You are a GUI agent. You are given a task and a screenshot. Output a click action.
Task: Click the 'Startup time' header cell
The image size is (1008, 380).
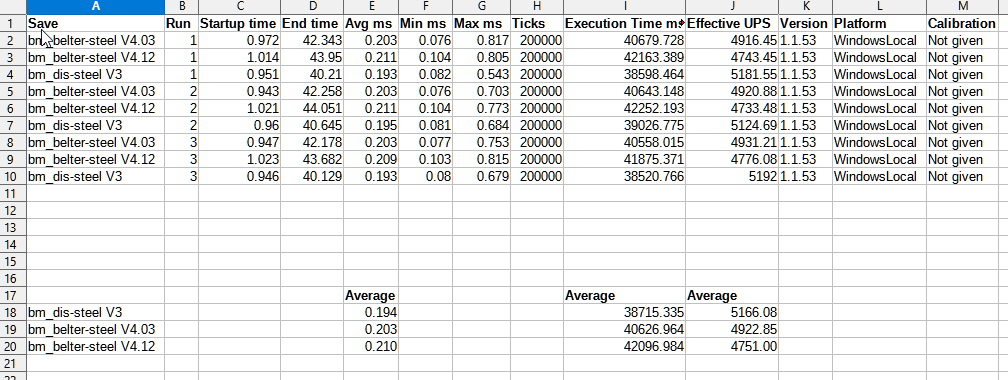[x=240, y=23]
